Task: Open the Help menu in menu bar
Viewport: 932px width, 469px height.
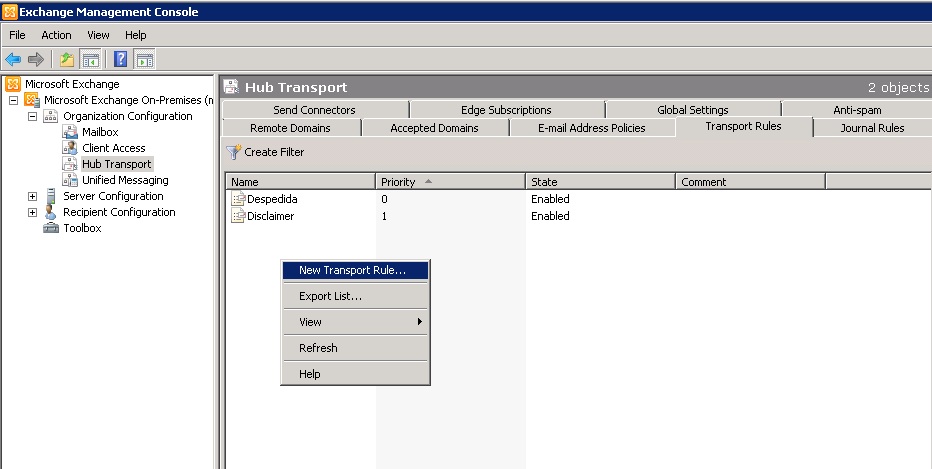Action: click(x=136, y=35)
